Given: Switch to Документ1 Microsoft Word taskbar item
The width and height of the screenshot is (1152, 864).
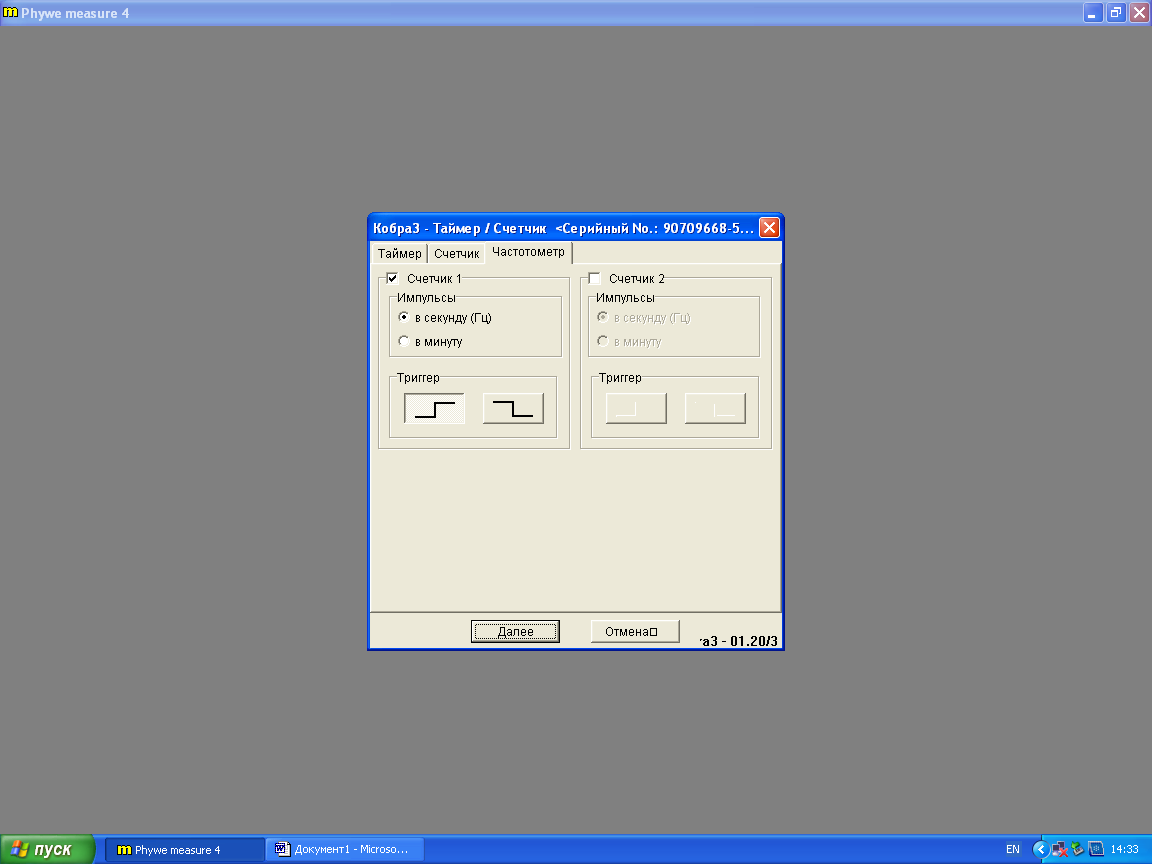Looking at the screenshot, I should pos(345,850).
